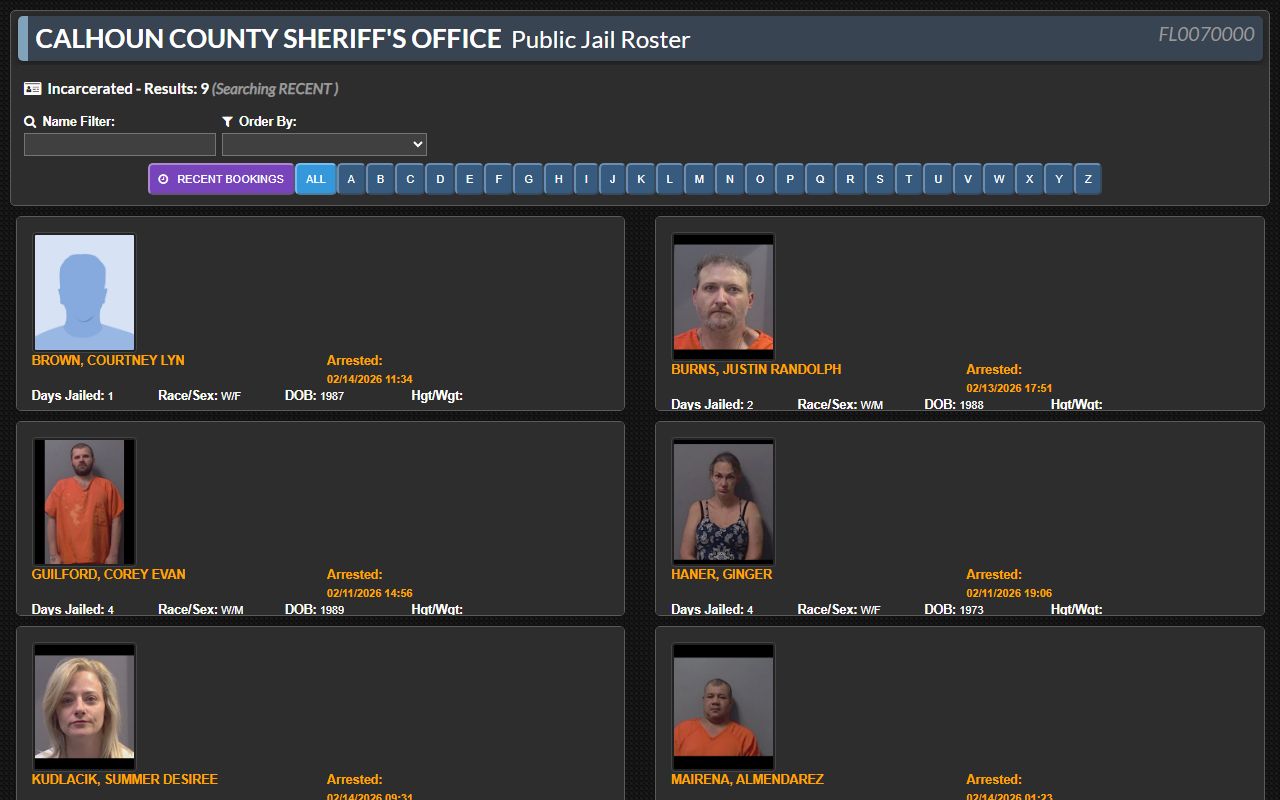This screenshot has width=1280, height=800.
Task: Filter roster by letter O
Action: pos(760,179)
